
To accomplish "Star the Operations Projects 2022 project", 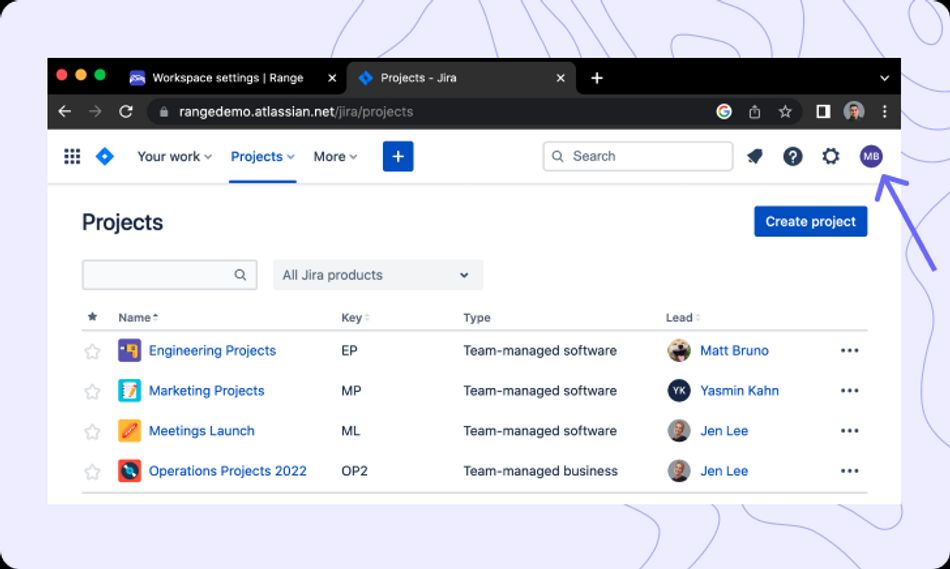I will coord(92,471).
